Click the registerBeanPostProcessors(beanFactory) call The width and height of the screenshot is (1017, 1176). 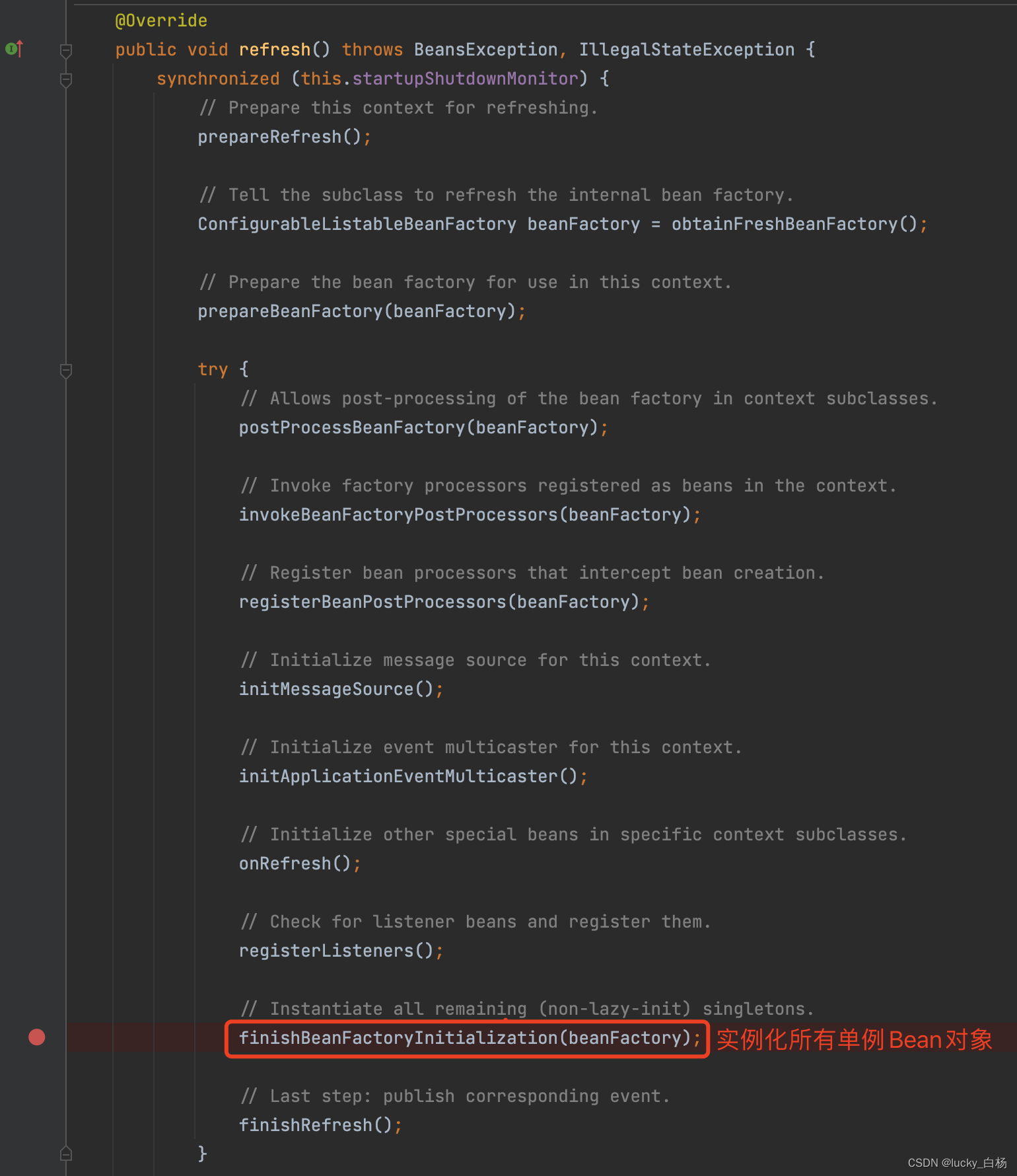pyautogui.click(x=439, y=602)
